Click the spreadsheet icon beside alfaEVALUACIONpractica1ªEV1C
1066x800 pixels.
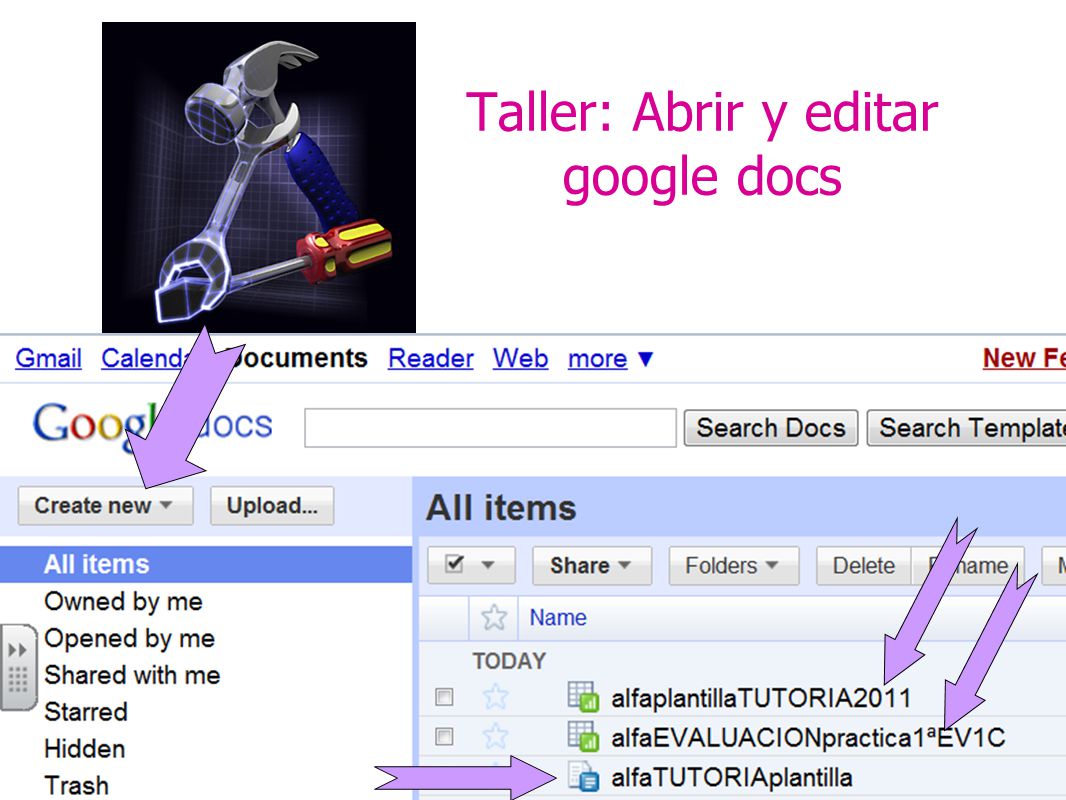[x=583, y=736]
